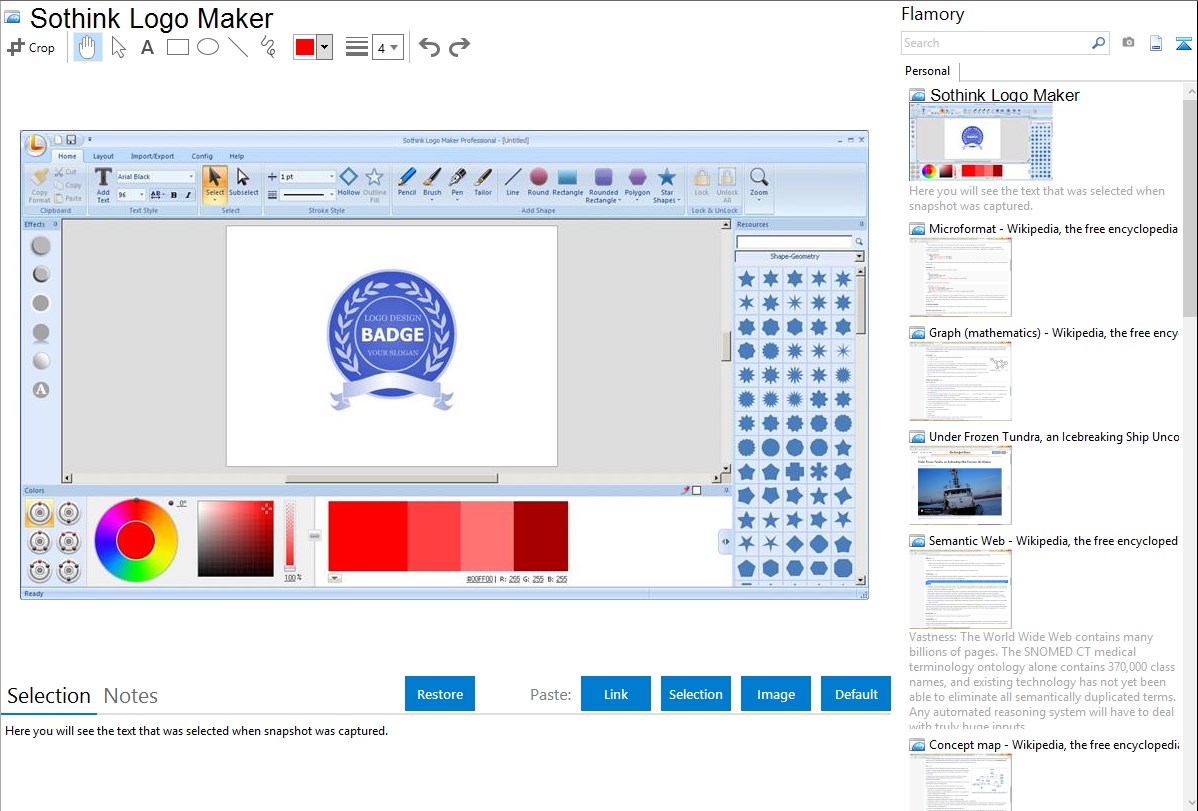Click the Concept map snapshot title
The width and height of the screenshot is (1198, 811).
pos(1053,744)
